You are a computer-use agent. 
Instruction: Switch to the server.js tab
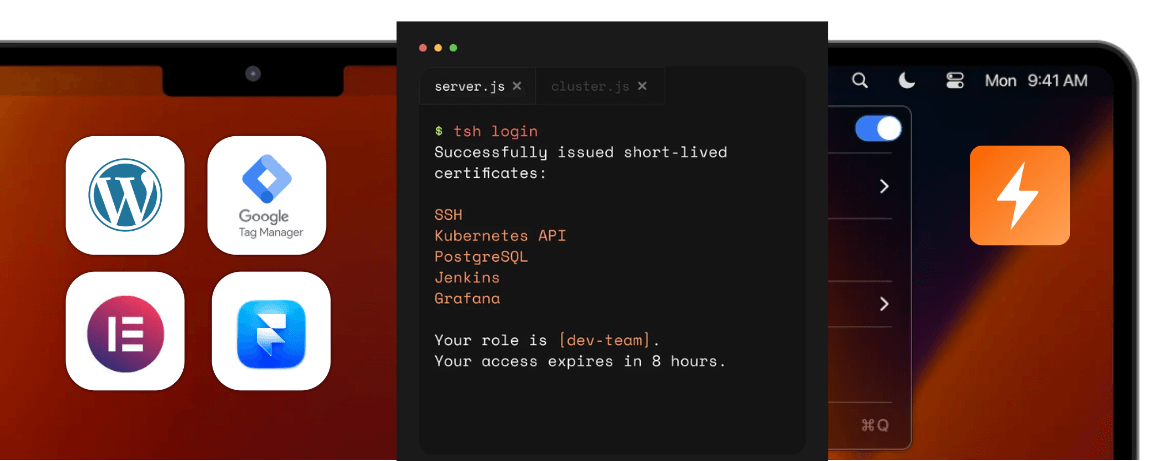click(470, 87)
